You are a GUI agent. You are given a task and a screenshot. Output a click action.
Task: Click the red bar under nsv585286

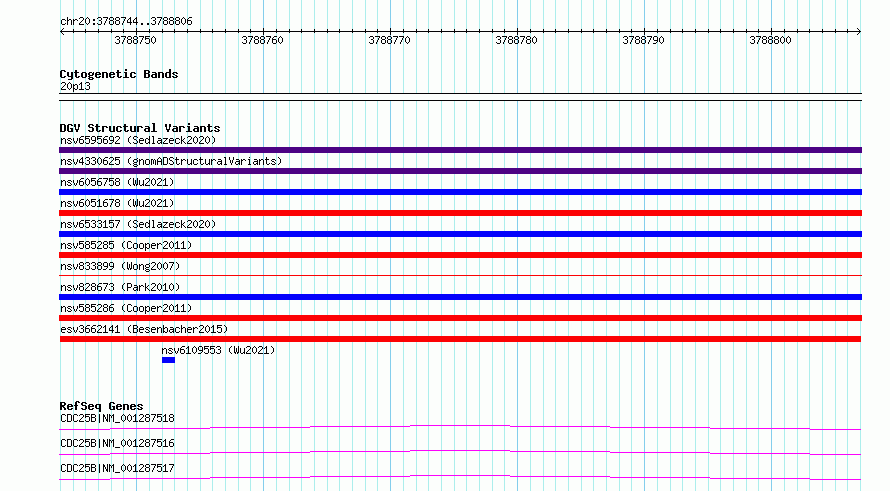point(460,318)
